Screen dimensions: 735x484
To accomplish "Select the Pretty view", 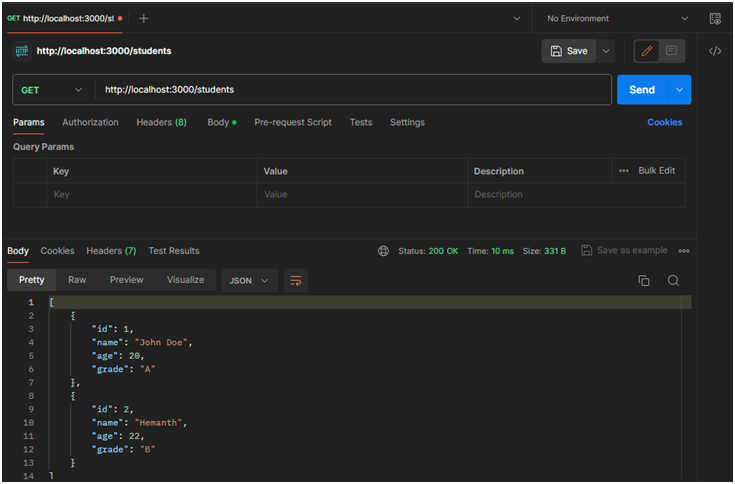I will coord(32,280).
